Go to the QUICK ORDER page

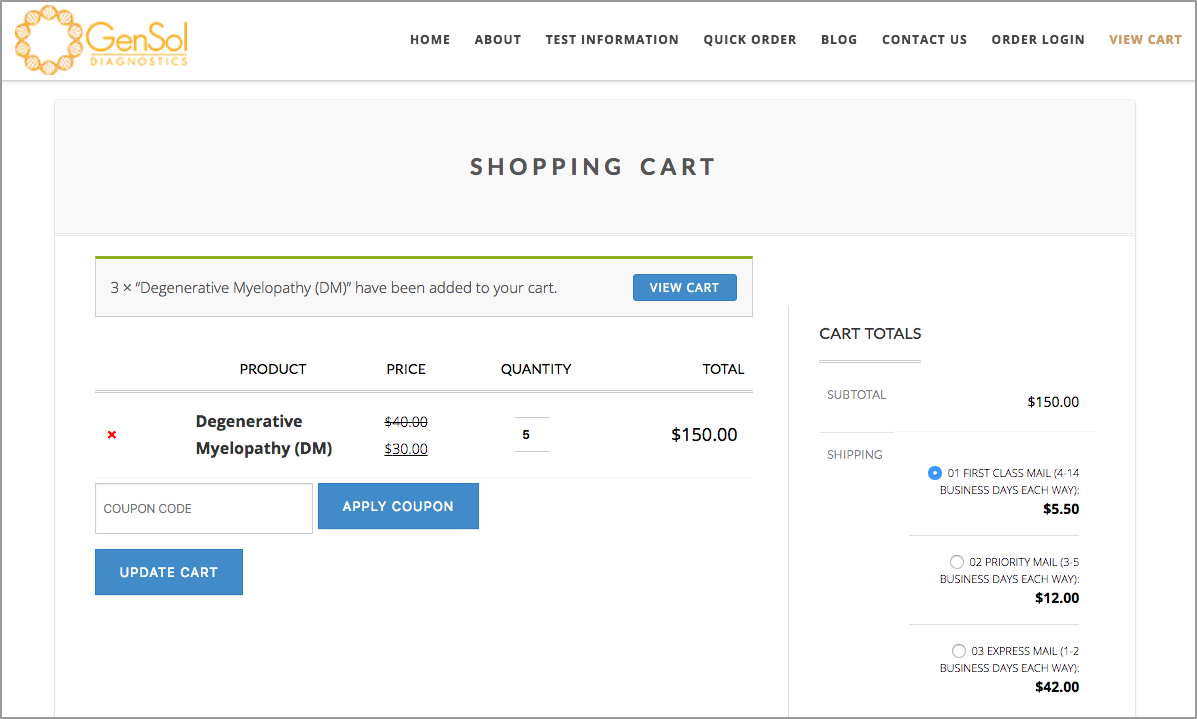pyautogui.click(x=750, y=40)
